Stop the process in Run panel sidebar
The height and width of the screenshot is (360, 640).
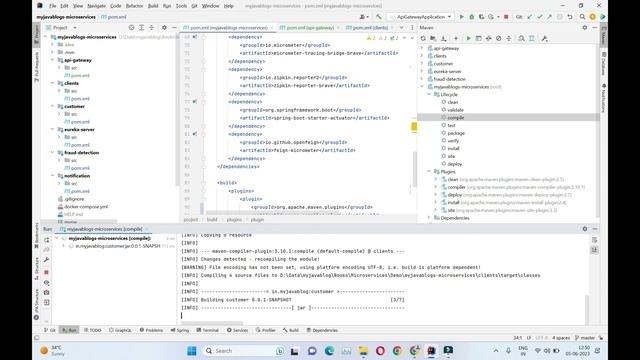(x=47, y=272)
